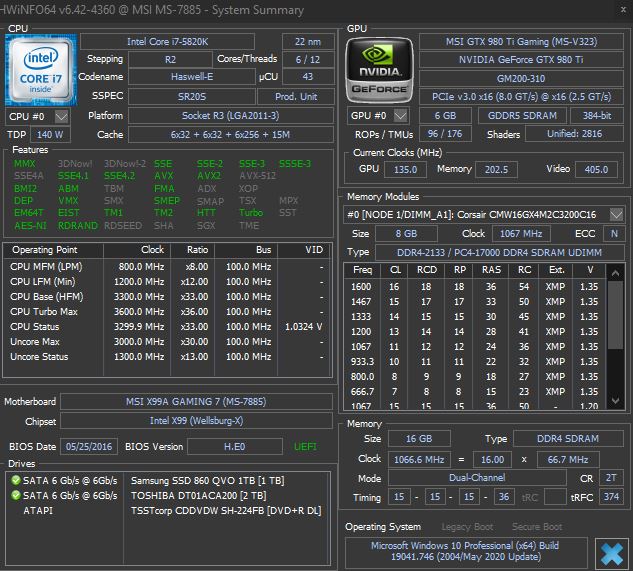Click the Dual-Channel mode field
This screenshot has width=633, height=571.
[477, 478]
